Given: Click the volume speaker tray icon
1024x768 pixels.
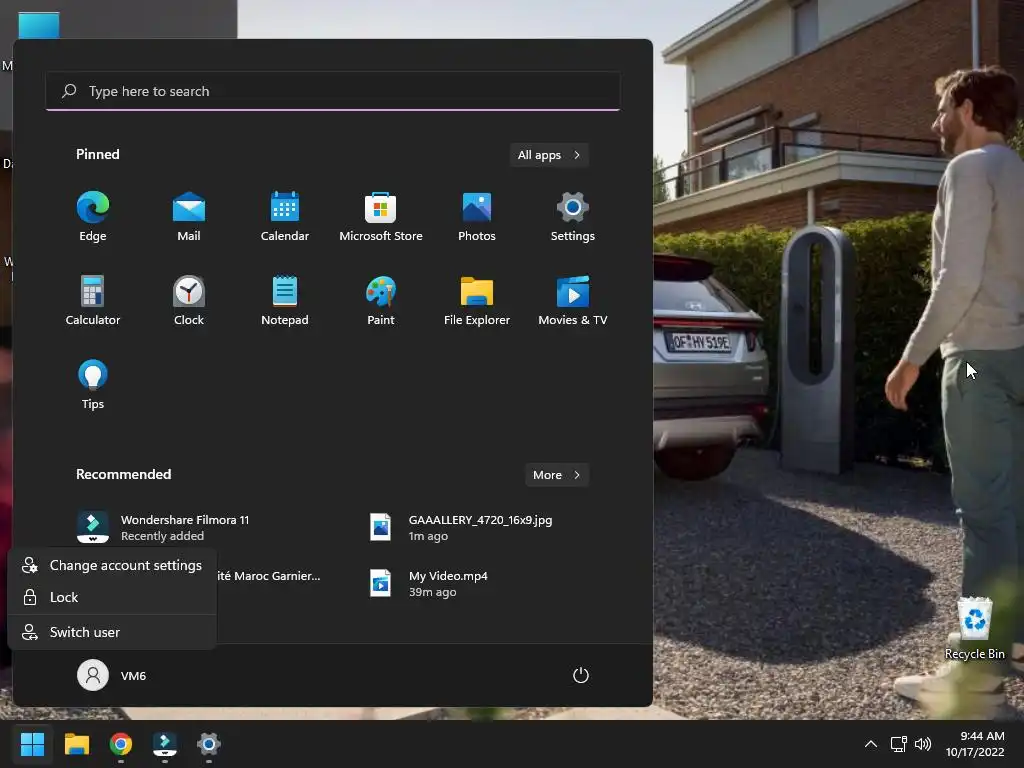Looking at the screenshot, I should point(923,744).
